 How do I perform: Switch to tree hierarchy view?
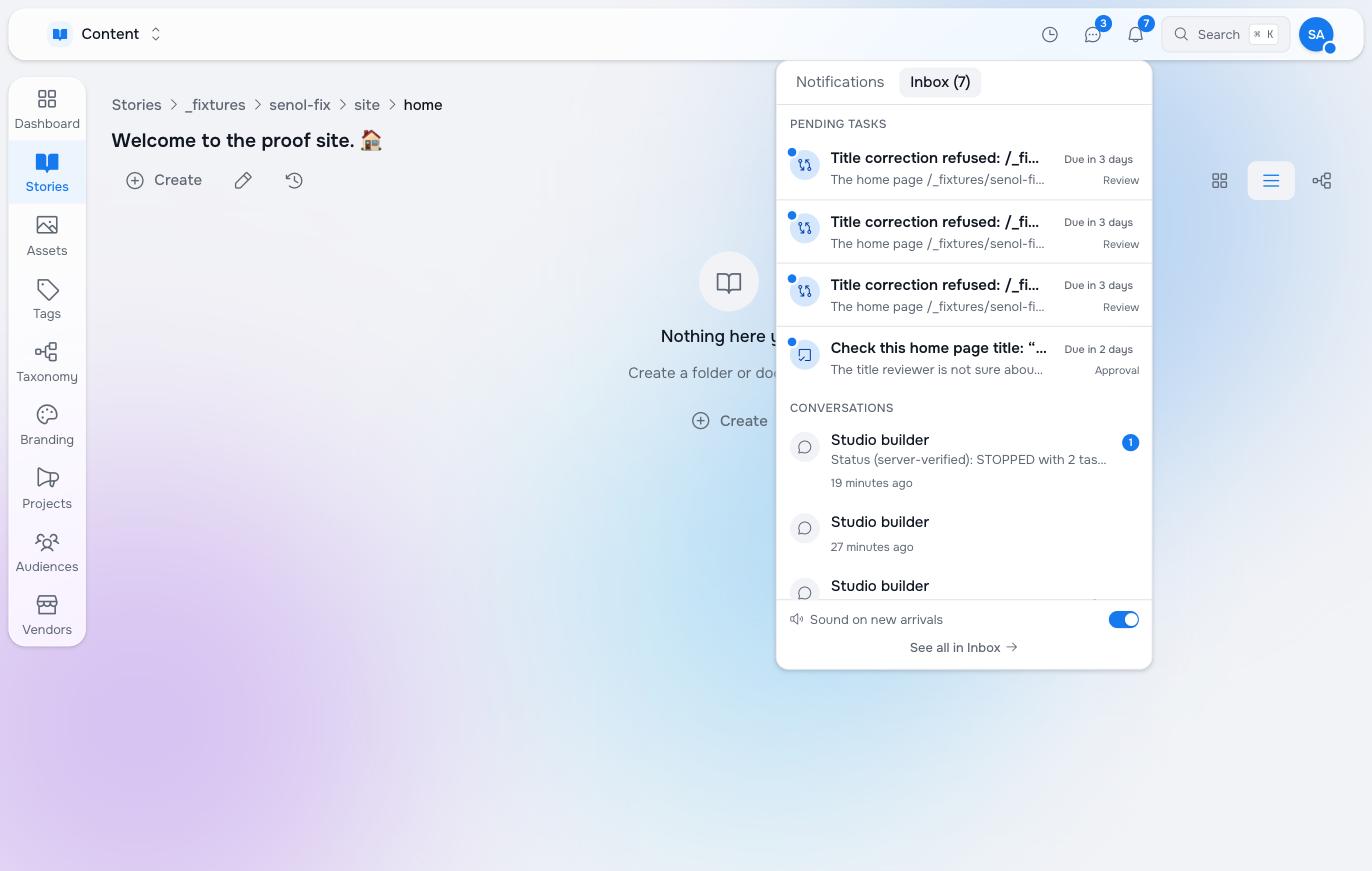(1322, 181)
